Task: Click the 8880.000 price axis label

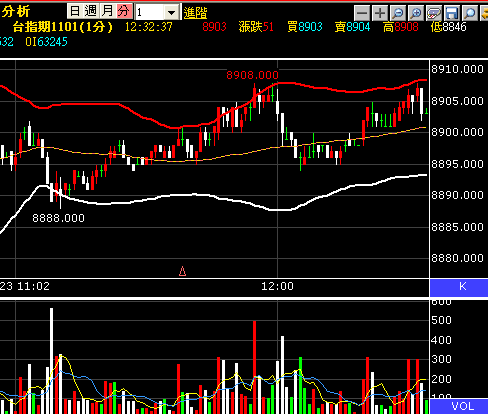Action: point(457,258)
